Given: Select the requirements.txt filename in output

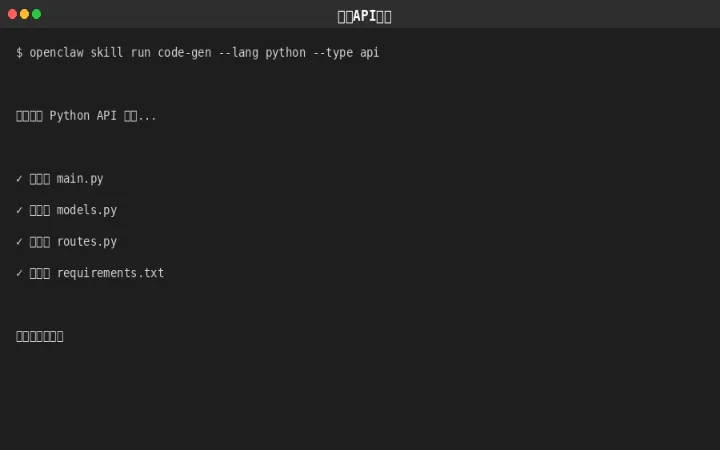Looking at the screenshot, I should click(x=110, y=273).
